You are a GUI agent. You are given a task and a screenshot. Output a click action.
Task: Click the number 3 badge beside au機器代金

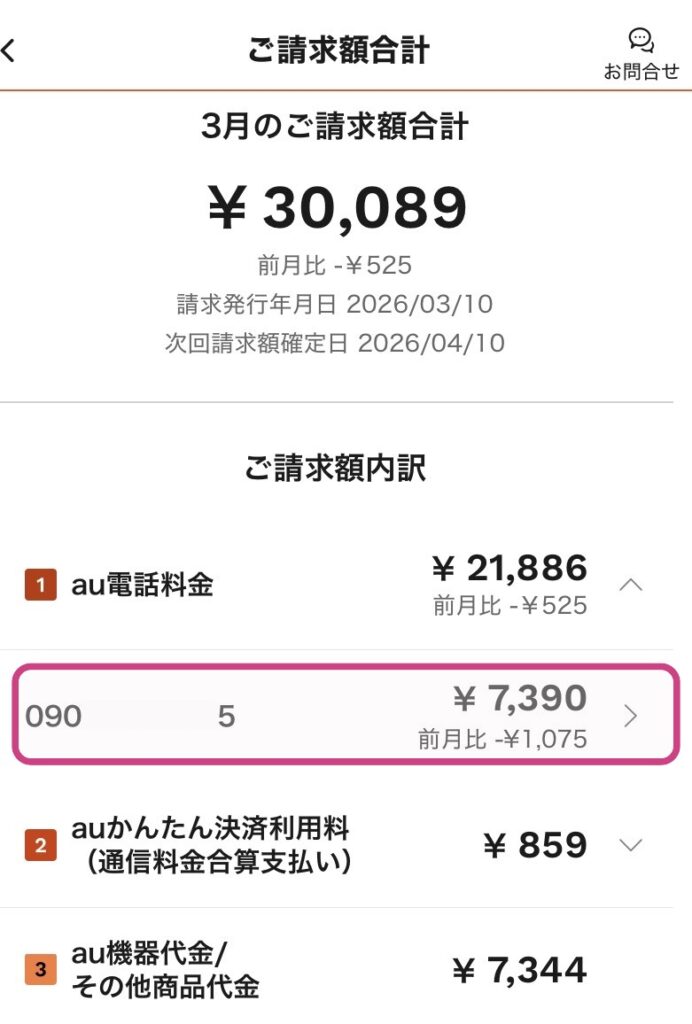click(x=40, y=970)
